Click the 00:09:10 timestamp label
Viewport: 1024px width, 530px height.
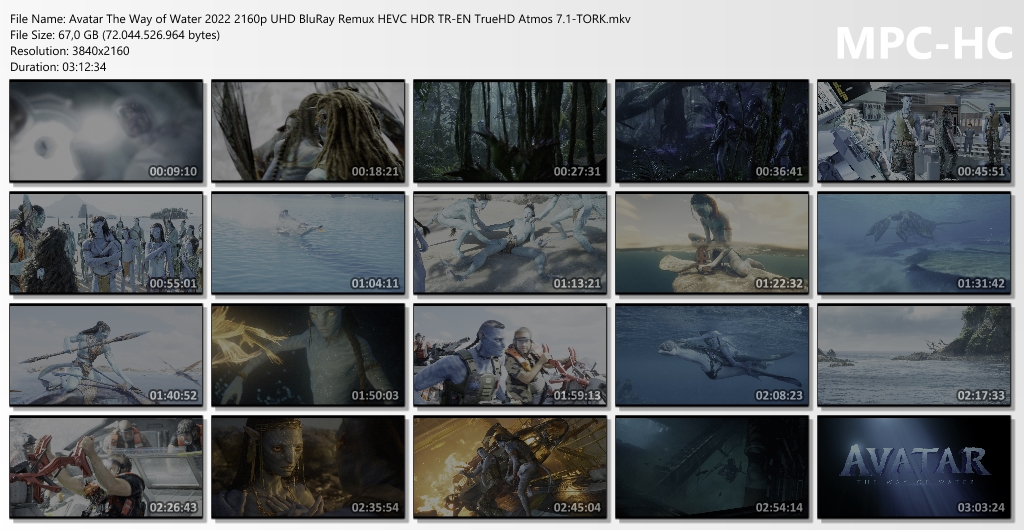coord(173,172)
